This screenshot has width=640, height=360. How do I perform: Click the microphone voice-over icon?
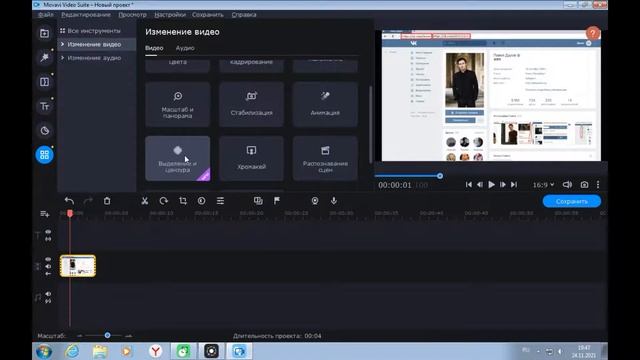[x=334, y=201]
